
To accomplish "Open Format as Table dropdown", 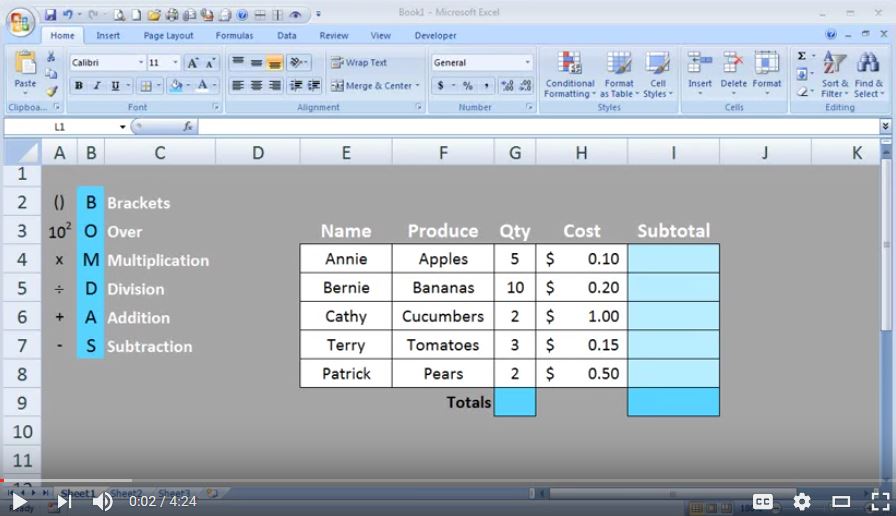I will click(x=619, y=74).
